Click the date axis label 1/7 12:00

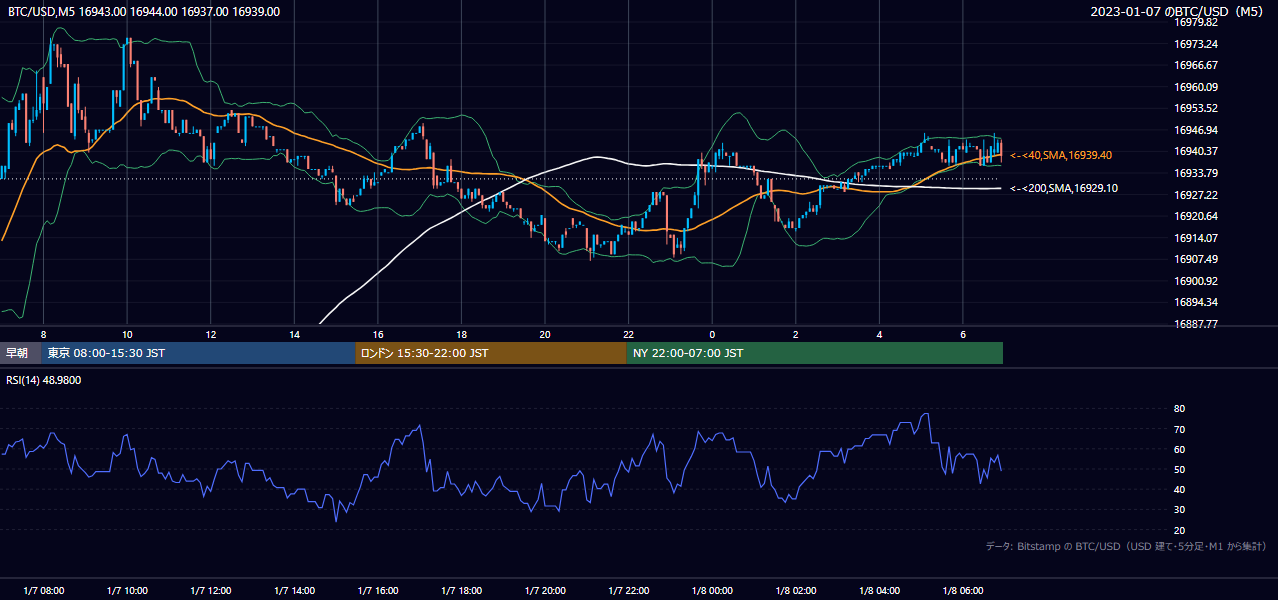point(210,590)
